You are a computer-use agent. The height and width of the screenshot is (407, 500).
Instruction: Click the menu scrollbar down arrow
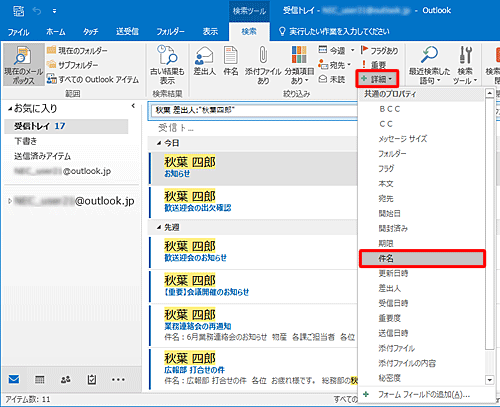click(489, 380)
